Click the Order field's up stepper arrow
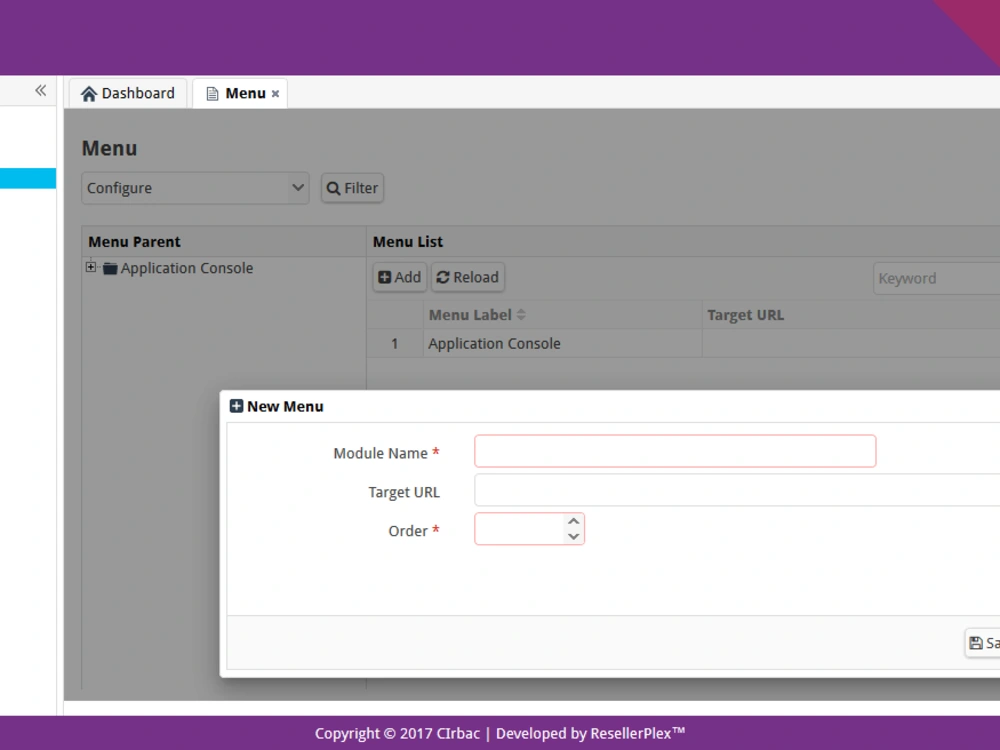This screenshot has height=750, width=1000. pyautogui.click(x=572, y=521)
